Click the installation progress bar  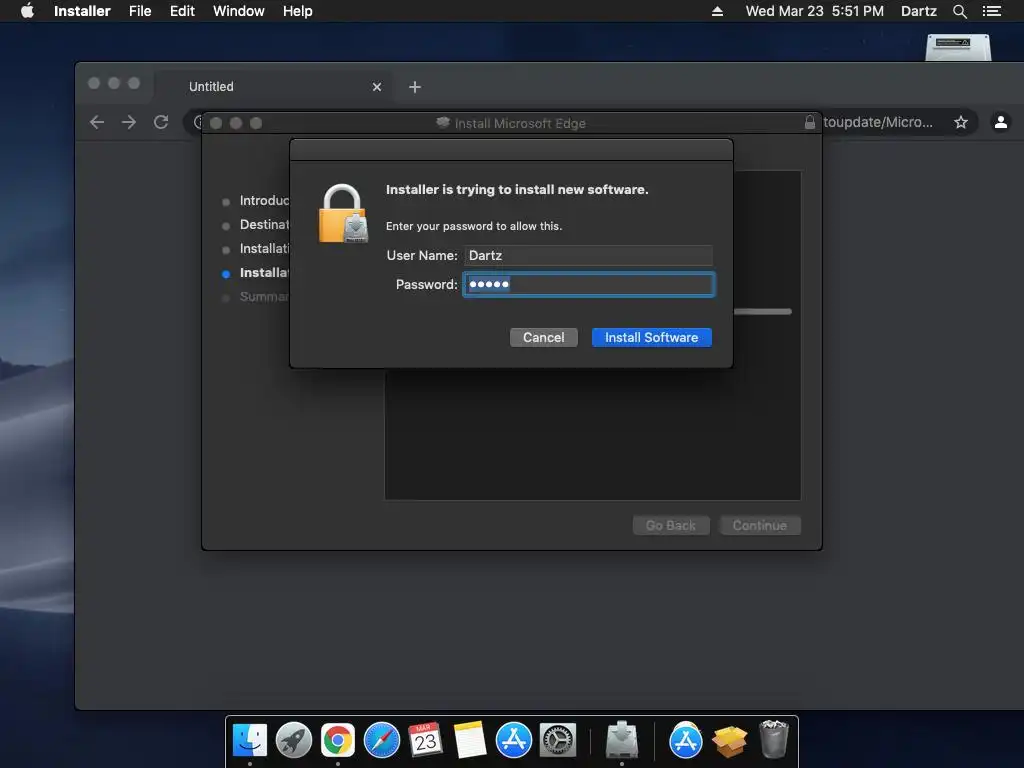pos(762,312)
